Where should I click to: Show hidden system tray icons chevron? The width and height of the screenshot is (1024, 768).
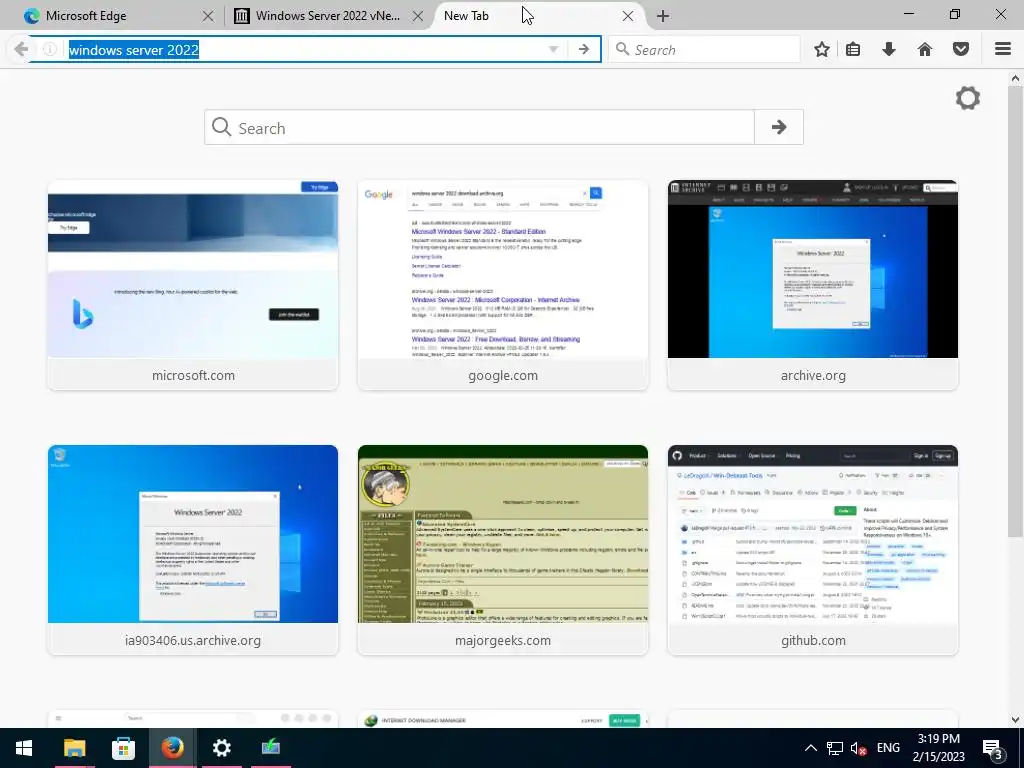810,748
